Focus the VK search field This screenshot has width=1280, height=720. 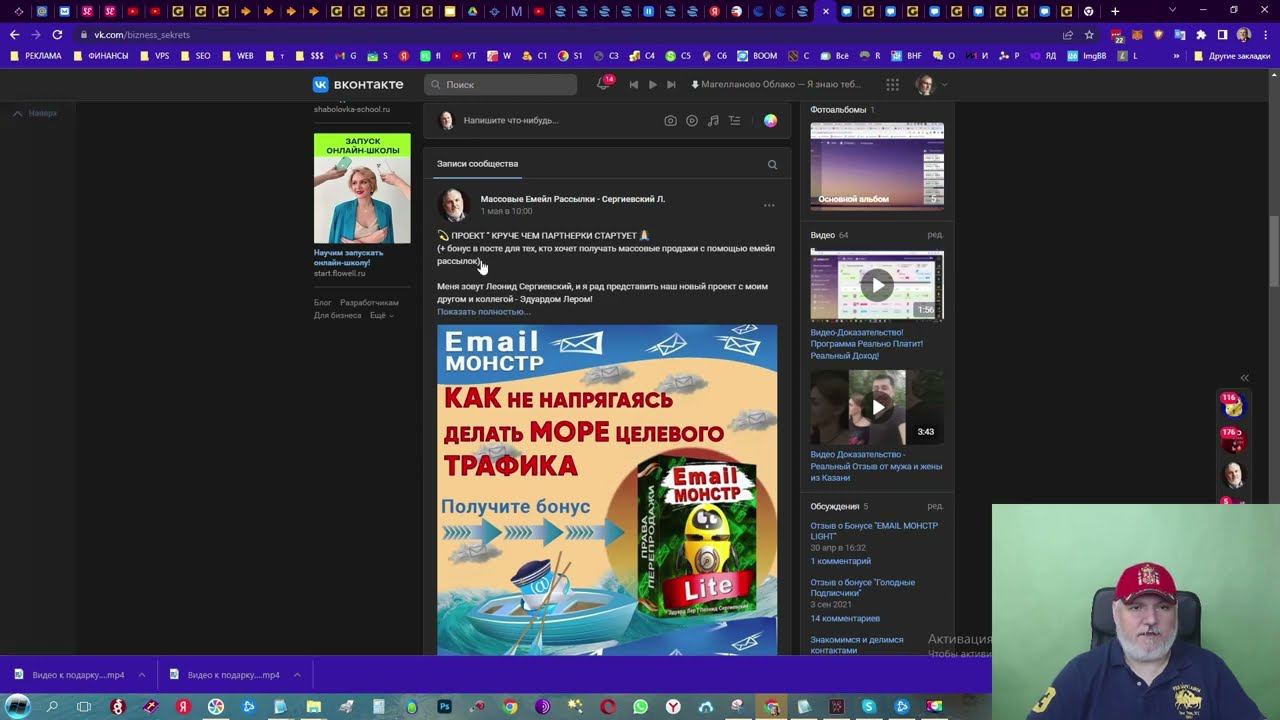click(500, 85)
